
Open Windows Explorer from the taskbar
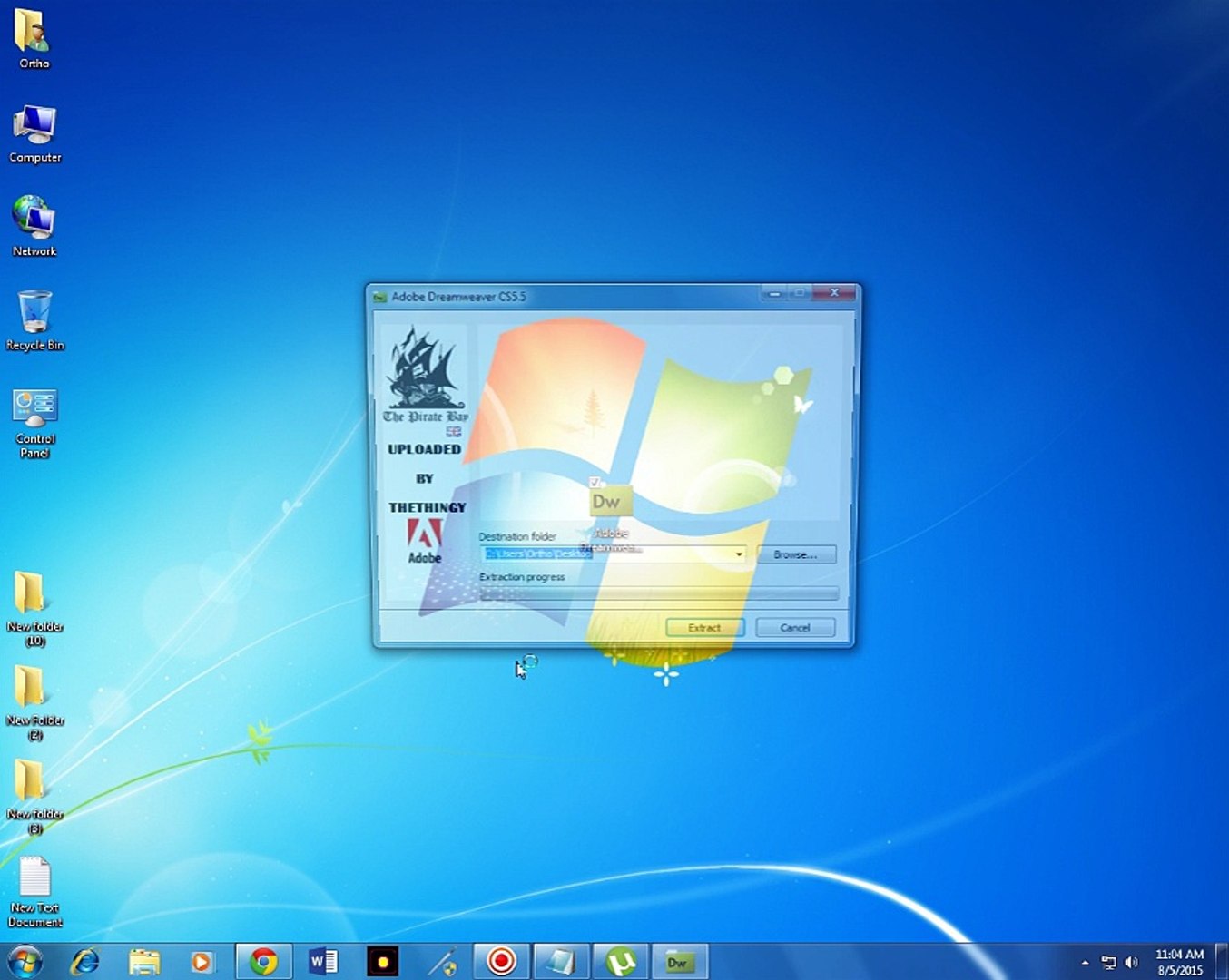pyautogui.click(x=143, y=961)
